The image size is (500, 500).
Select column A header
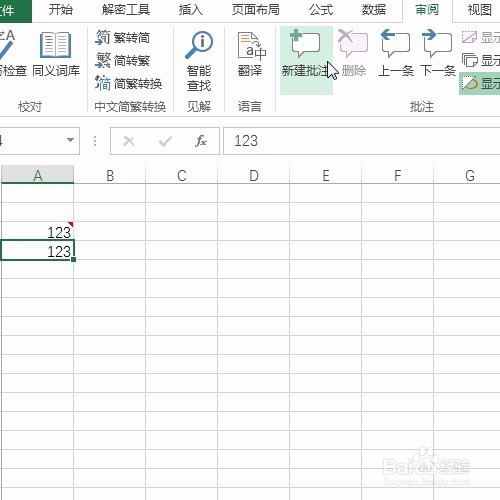37,175
